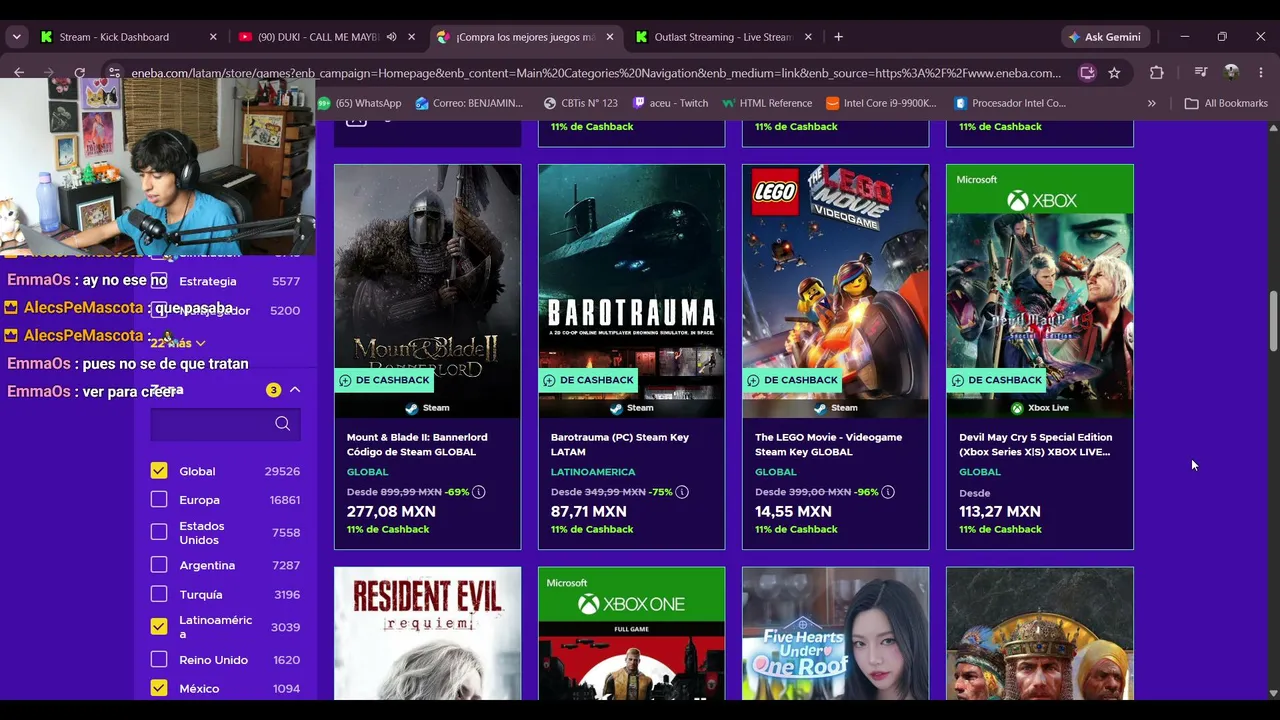Check the Reino Unido region checkbox
The image size is (1280, 720).
[x=159, y=659]
